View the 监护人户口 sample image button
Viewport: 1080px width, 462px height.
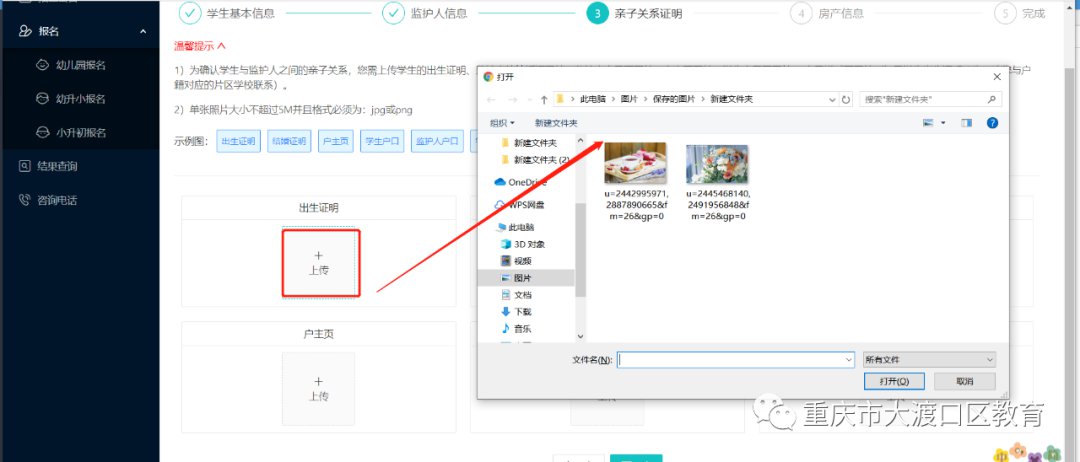(437, 141)
